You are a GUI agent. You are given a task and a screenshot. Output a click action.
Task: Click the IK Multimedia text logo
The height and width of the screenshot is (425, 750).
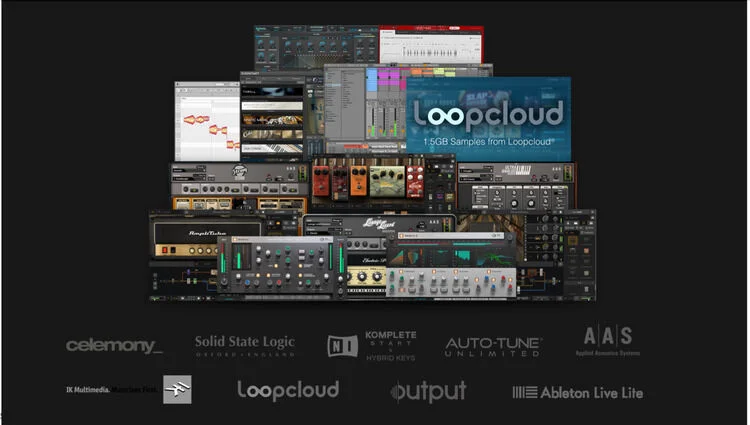tap(112, 390)
